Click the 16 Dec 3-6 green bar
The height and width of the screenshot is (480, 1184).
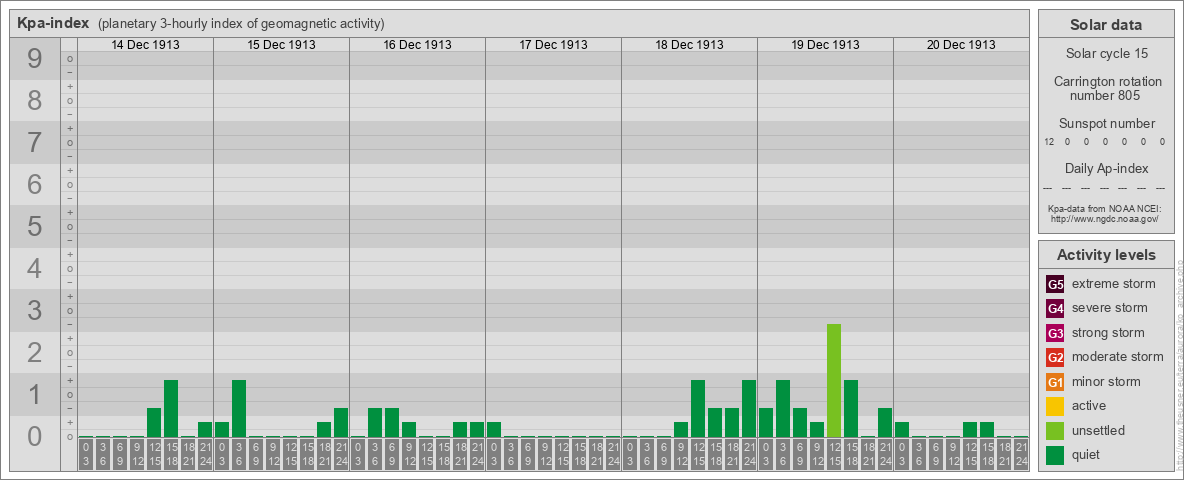(375, 423)
